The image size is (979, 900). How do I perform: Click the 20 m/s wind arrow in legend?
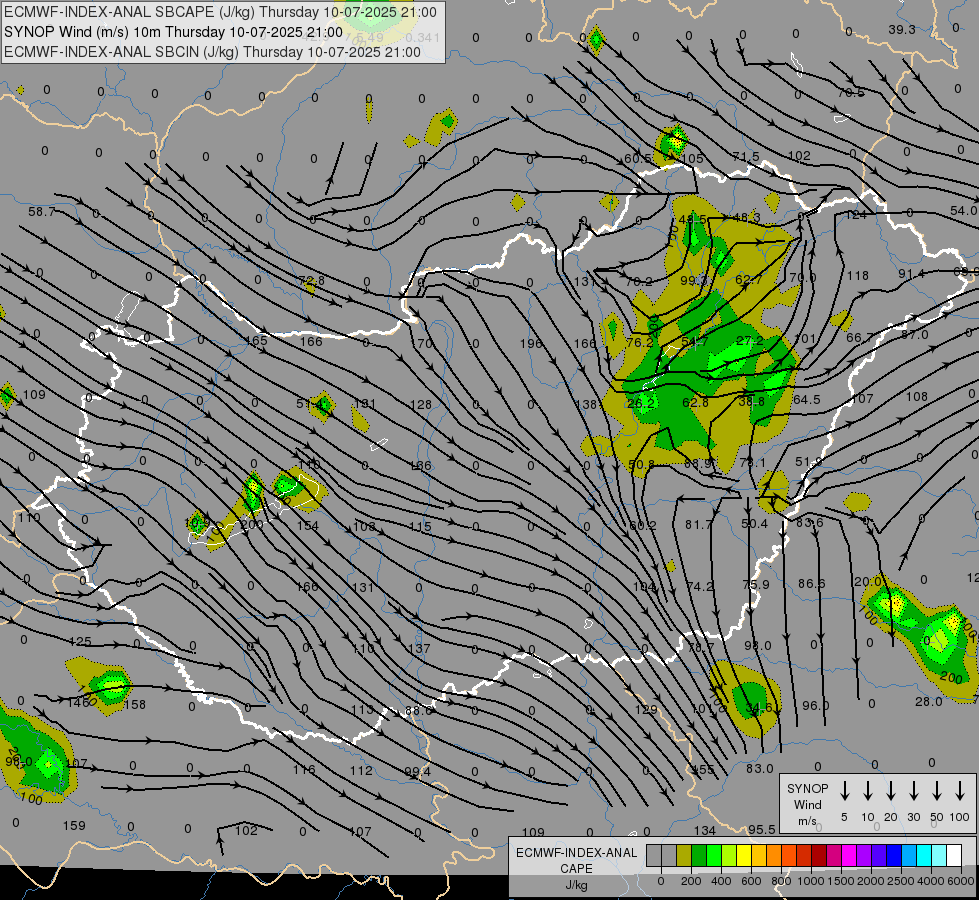[890, 791]
